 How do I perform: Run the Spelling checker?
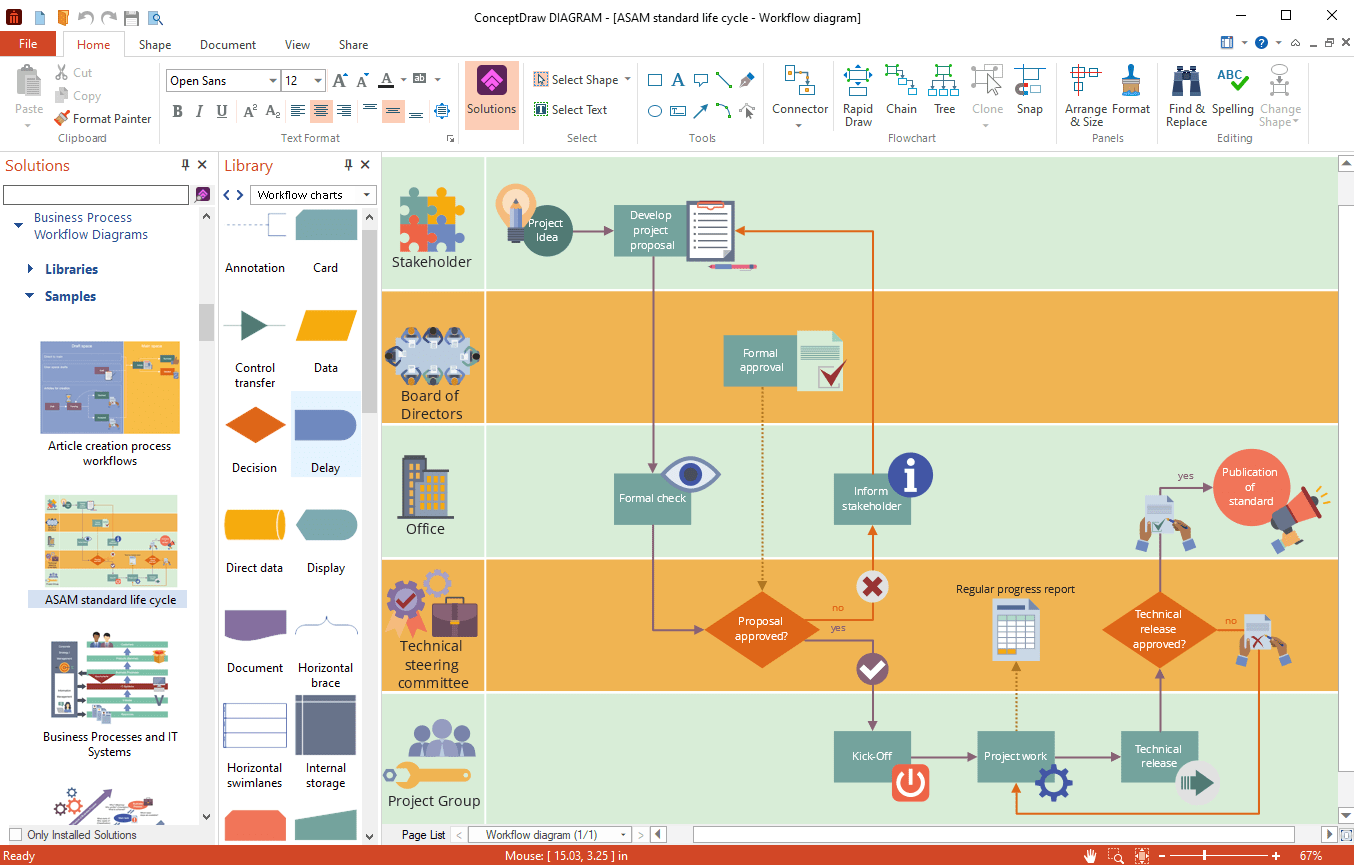click(1233, 94)
